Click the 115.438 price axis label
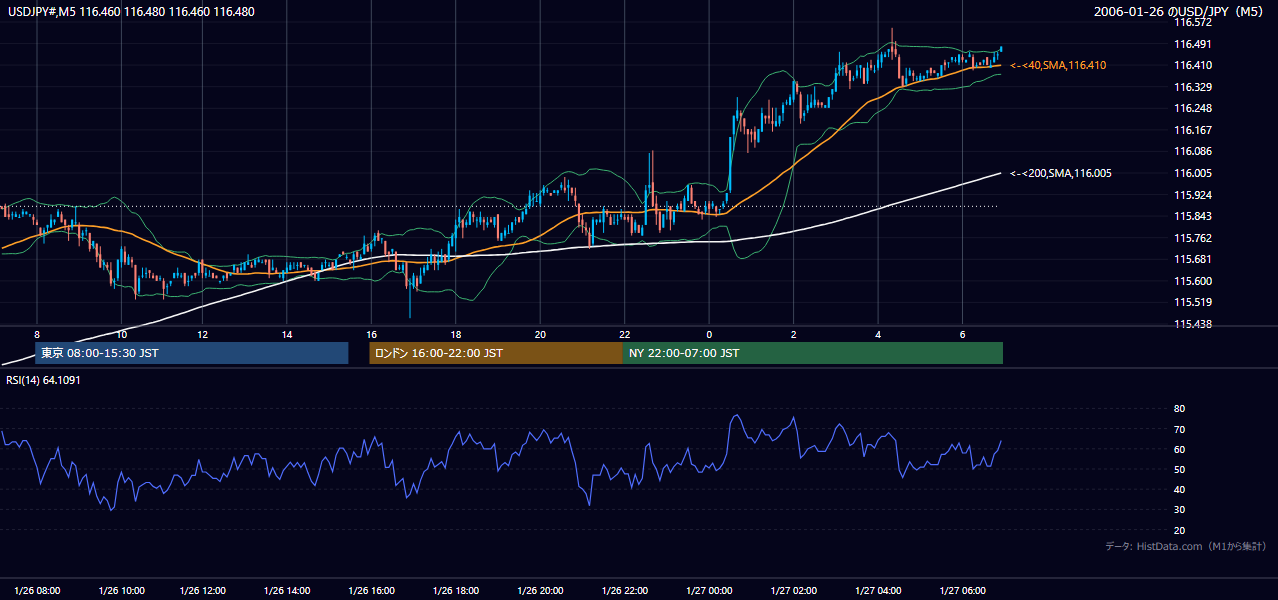This screenshot has height=600, width=1278. click(x=1191, y=324)
